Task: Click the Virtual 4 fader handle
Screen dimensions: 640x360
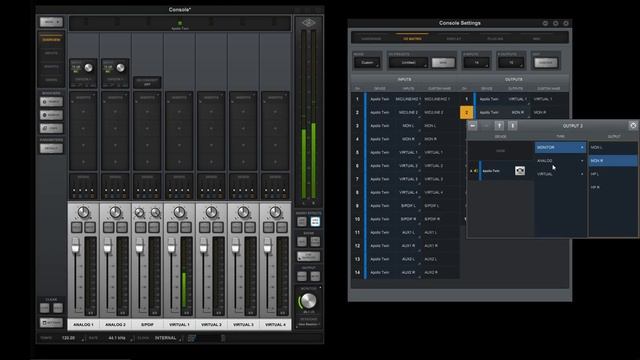Action: (x=267, y=246)
